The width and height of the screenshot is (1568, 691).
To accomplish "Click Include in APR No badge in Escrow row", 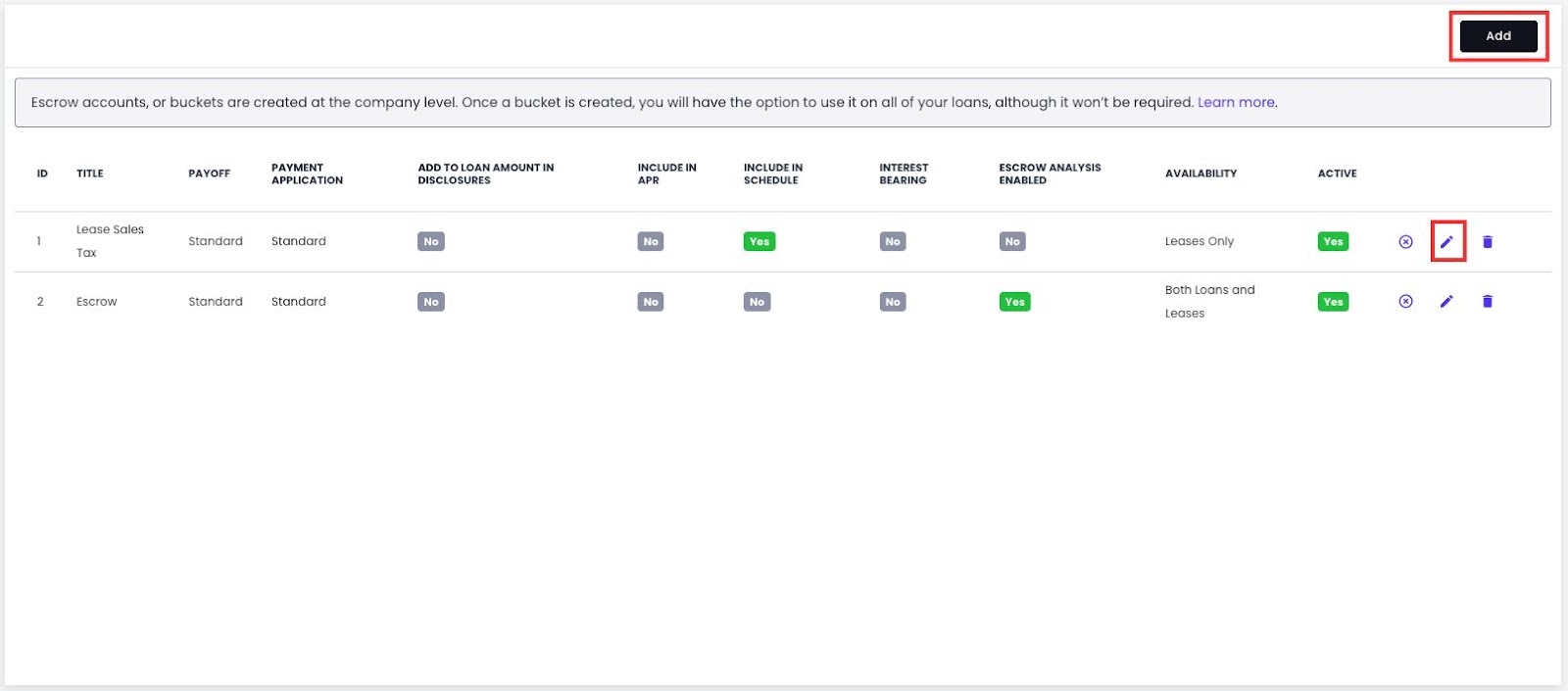I will click(x=651, y=302).
